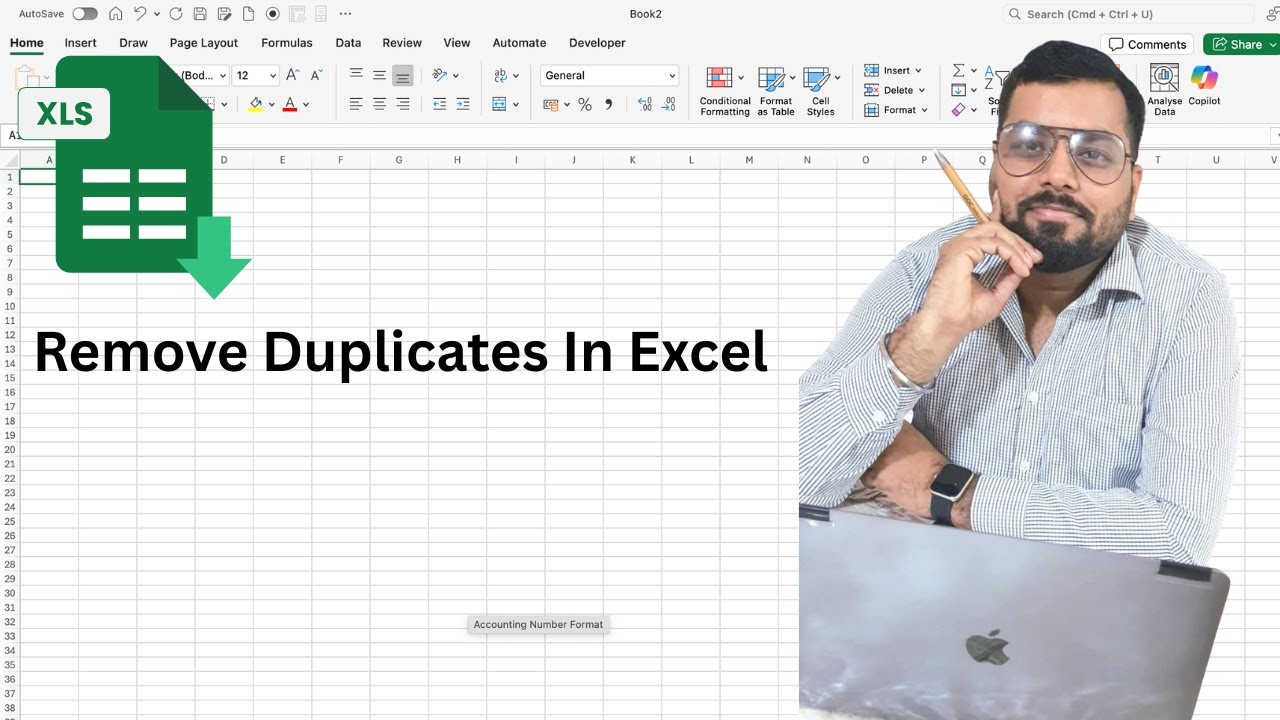Viewport: 1280px width, 720px height.
Task: Click the Home house icon in title bar
Action: point(116,14)
